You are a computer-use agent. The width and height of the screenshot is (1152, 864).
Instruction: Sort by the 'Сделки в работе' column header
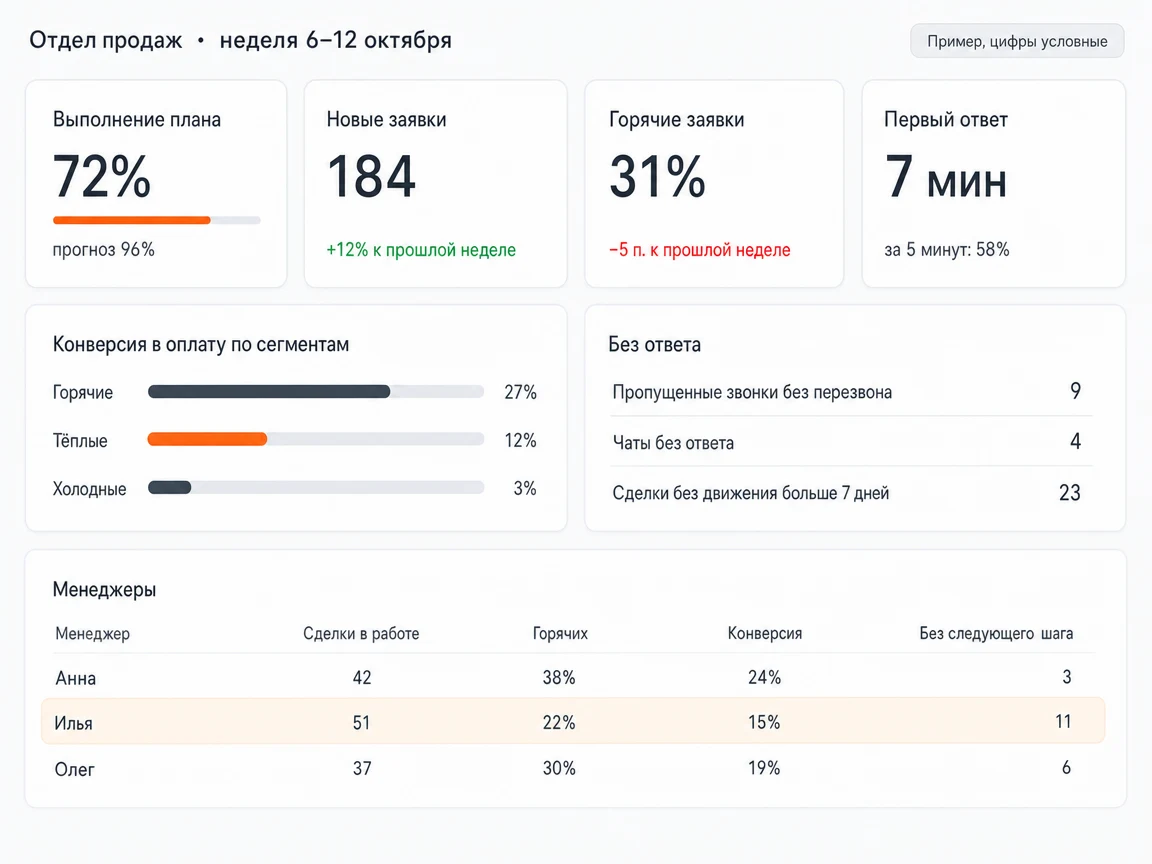click(x=361, y=633)
